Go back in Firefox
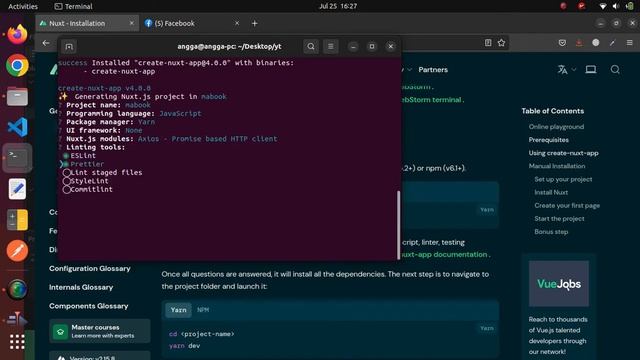Image resolution: width=640 pixels, height=360 pixels. [46, 43]
